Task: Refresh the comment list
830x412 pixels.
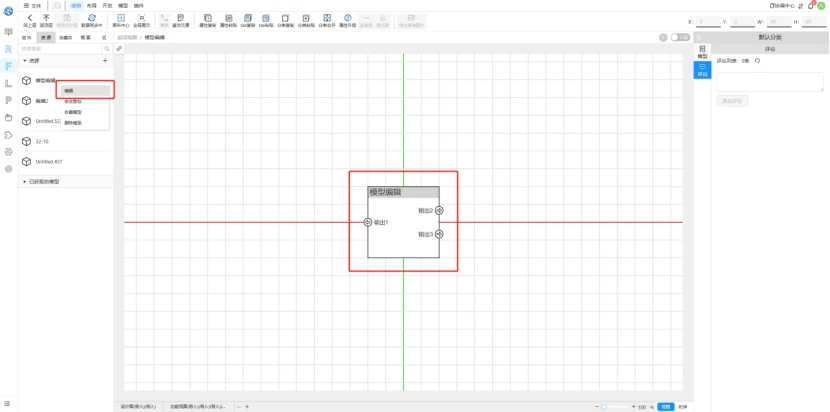Action: click(x=757, y=61)
